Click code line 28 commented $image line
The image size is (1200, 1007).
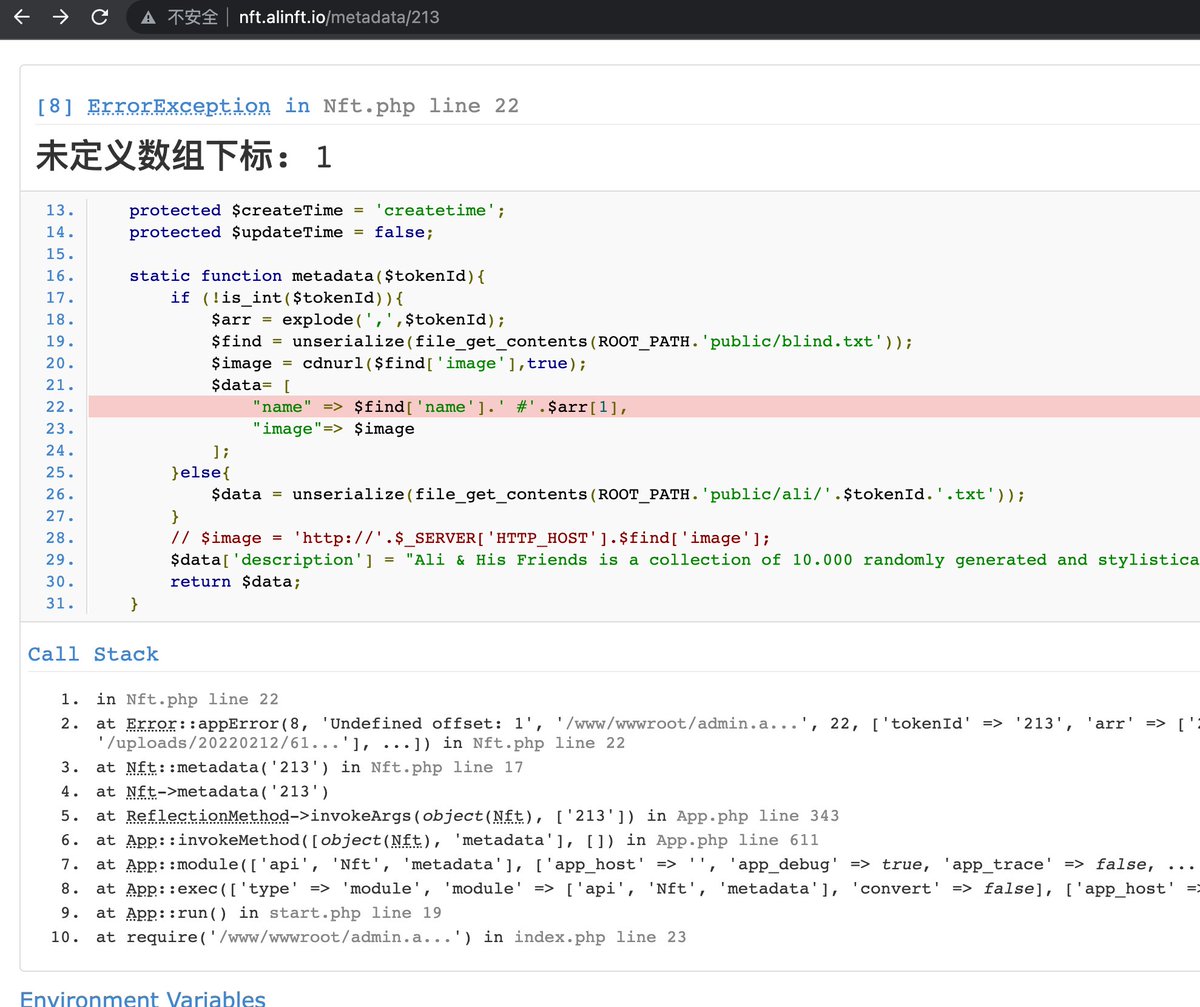[470, 538]
